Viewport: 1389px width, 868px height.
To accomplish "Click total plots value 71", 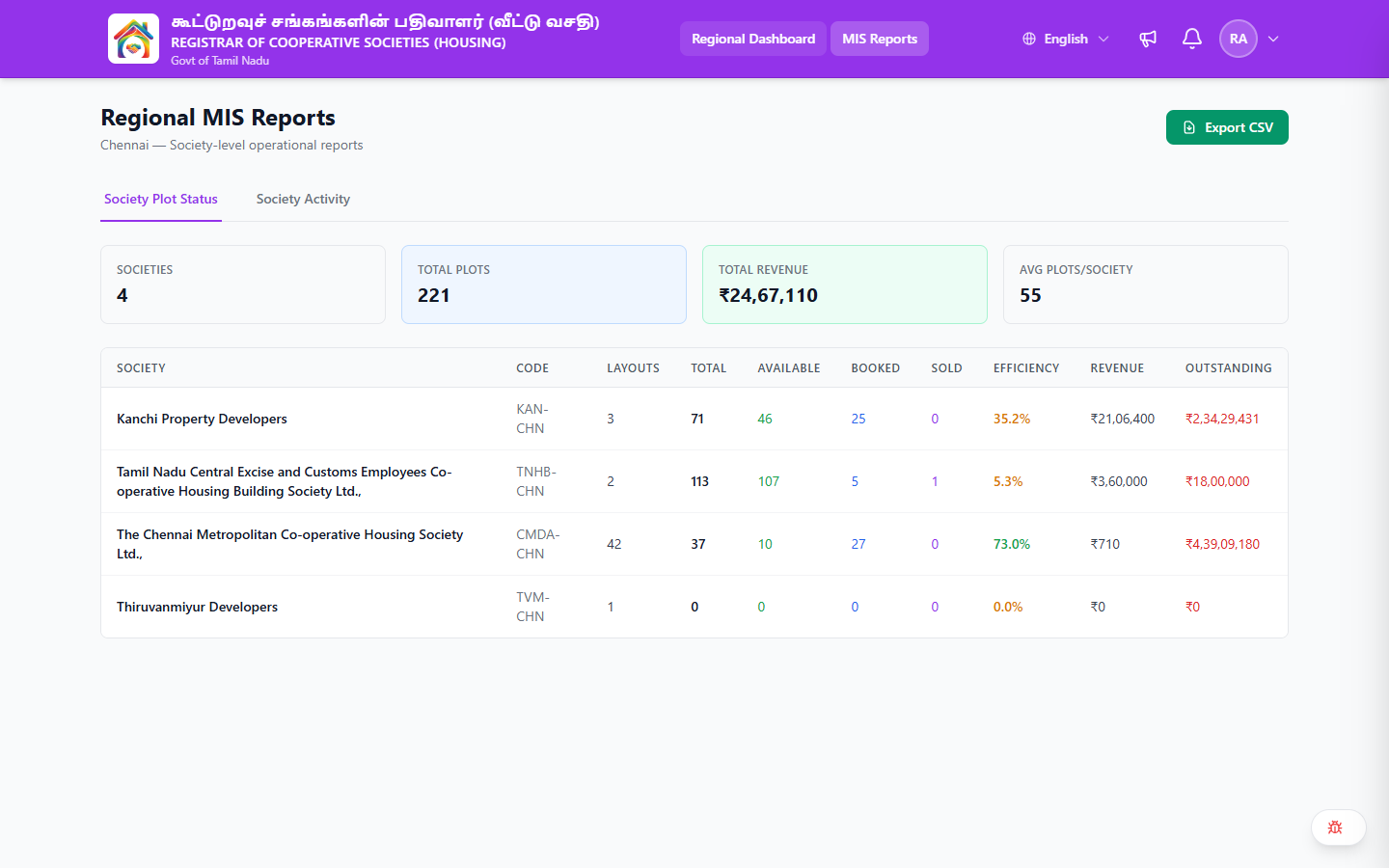I will click(x=697, y=419).
